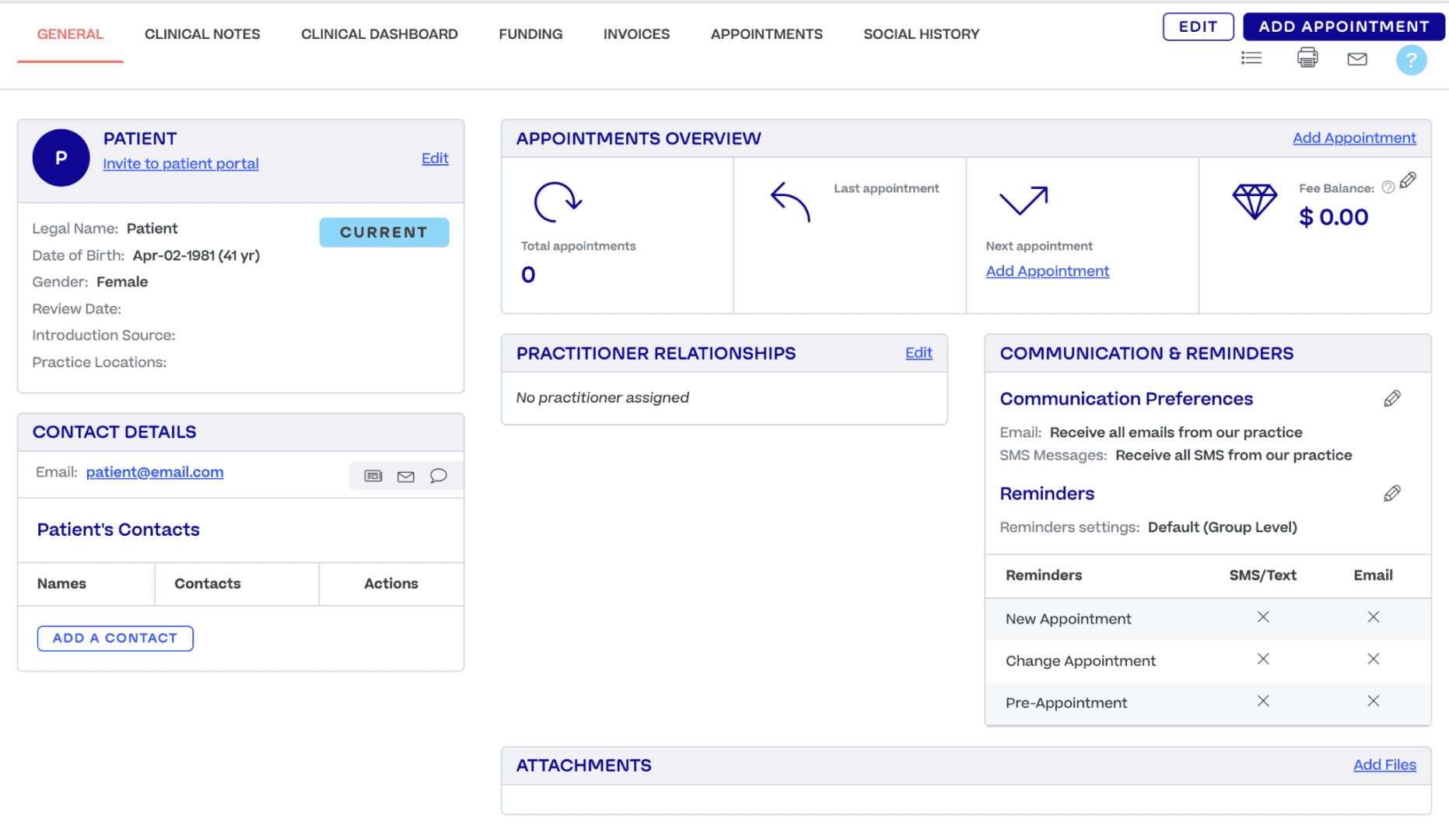The image size is (1449, 840).
Task: Click the ADD A CONTACT button
Action: point(114,638)
